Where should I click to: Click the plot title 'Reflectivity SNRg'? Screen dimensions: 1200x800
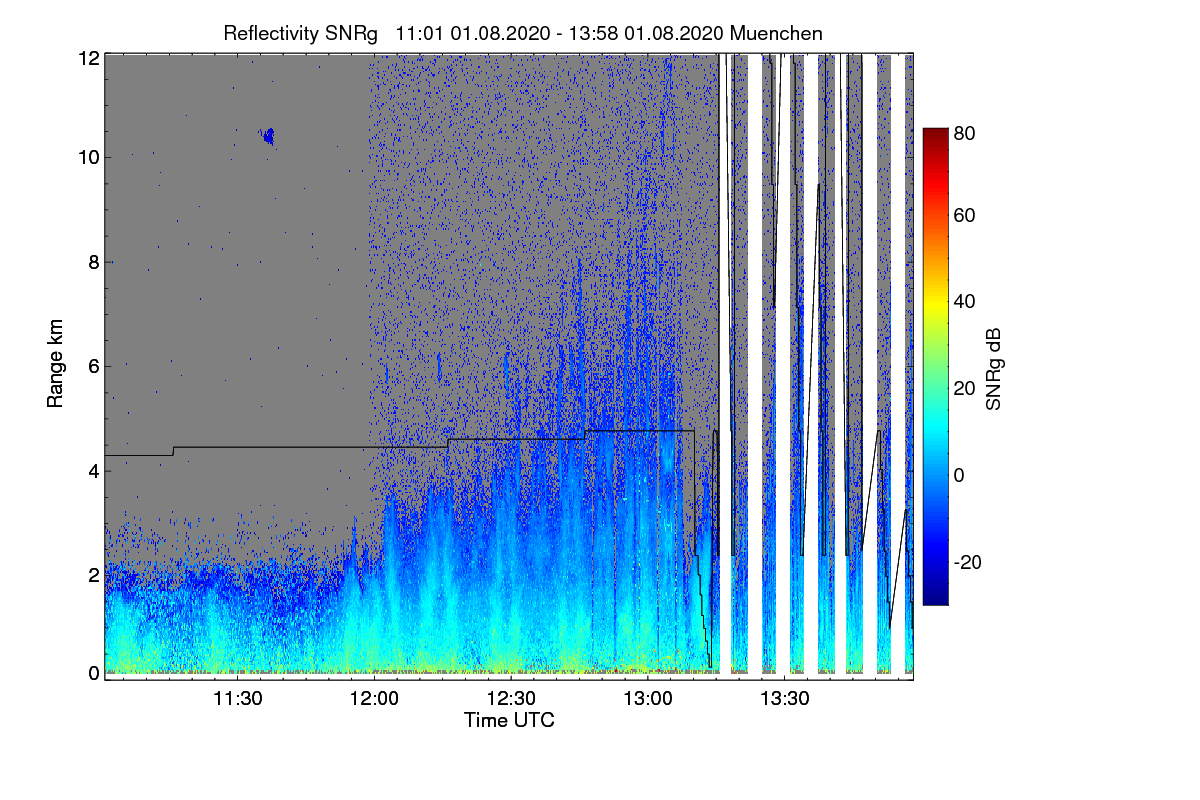click(301, 33)
